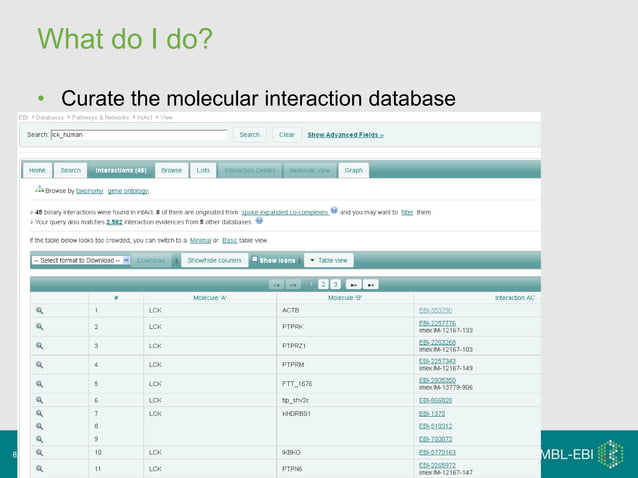Screen dimensions: 638x478
Task: Open details magnifier for row 1 ACTB
Action: coord(39,310)
